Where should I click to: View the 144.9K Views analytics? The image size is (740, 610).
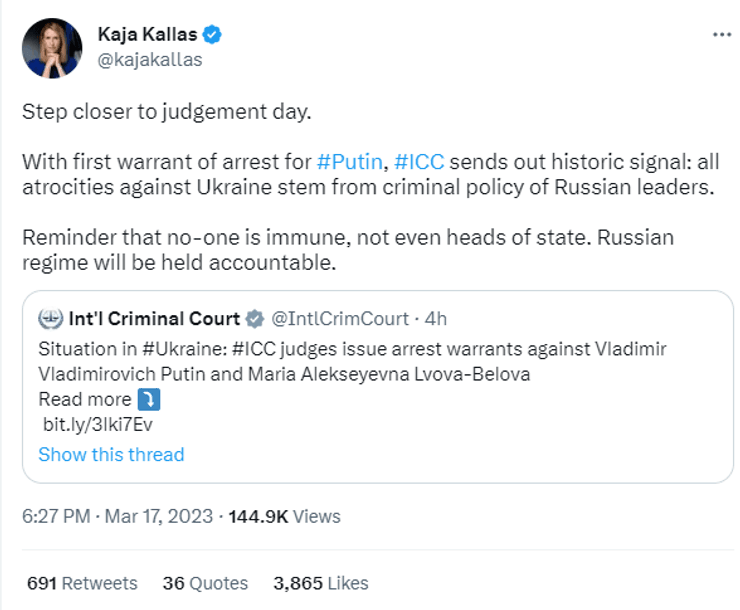point(285,517)
